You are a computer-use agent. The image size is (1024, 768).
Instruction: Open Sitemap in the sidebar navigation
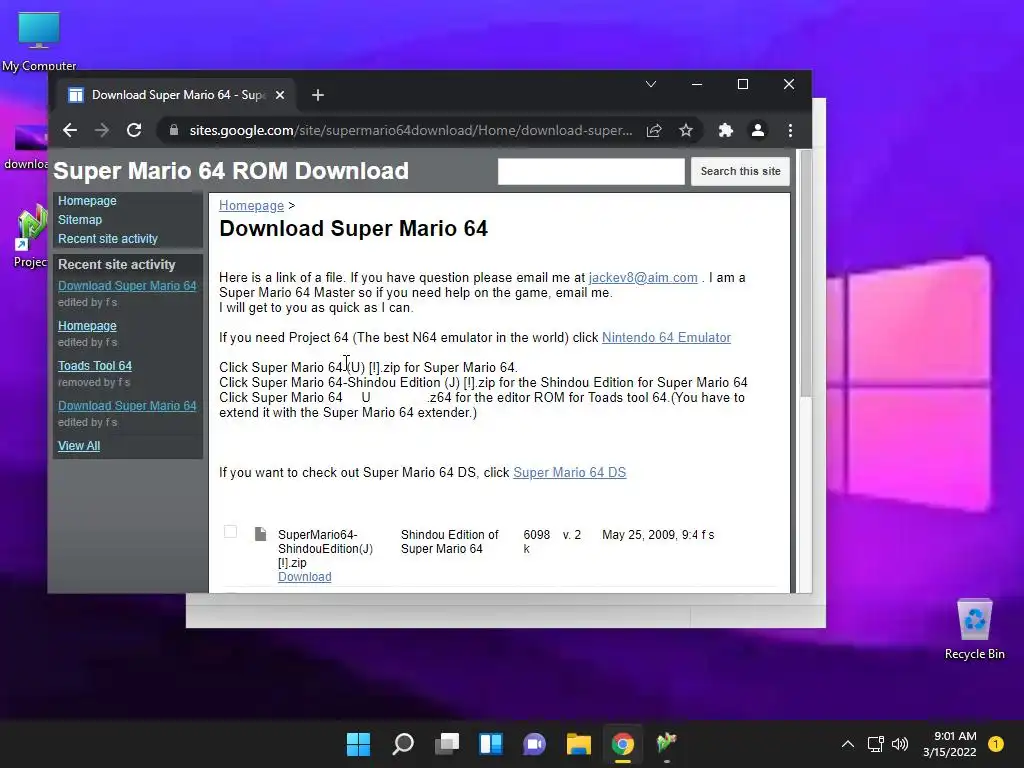tap(80, 219)
